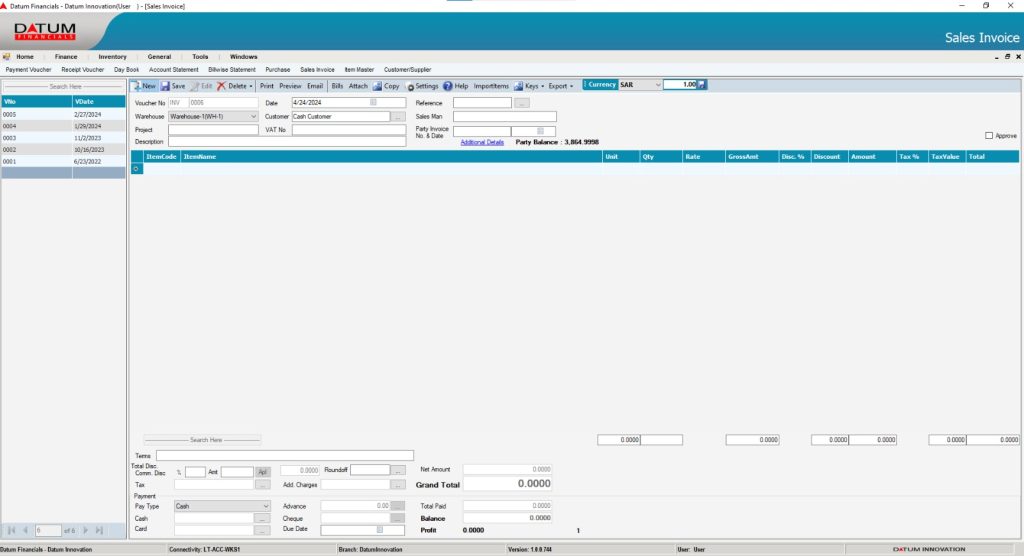Click the Apl discount button

(262, 472)
